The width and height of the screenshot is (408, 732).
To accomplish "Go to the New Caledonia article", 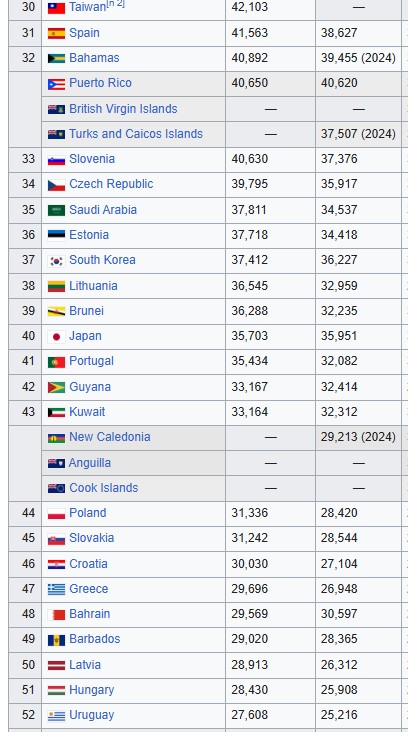I will click(110, 437).
